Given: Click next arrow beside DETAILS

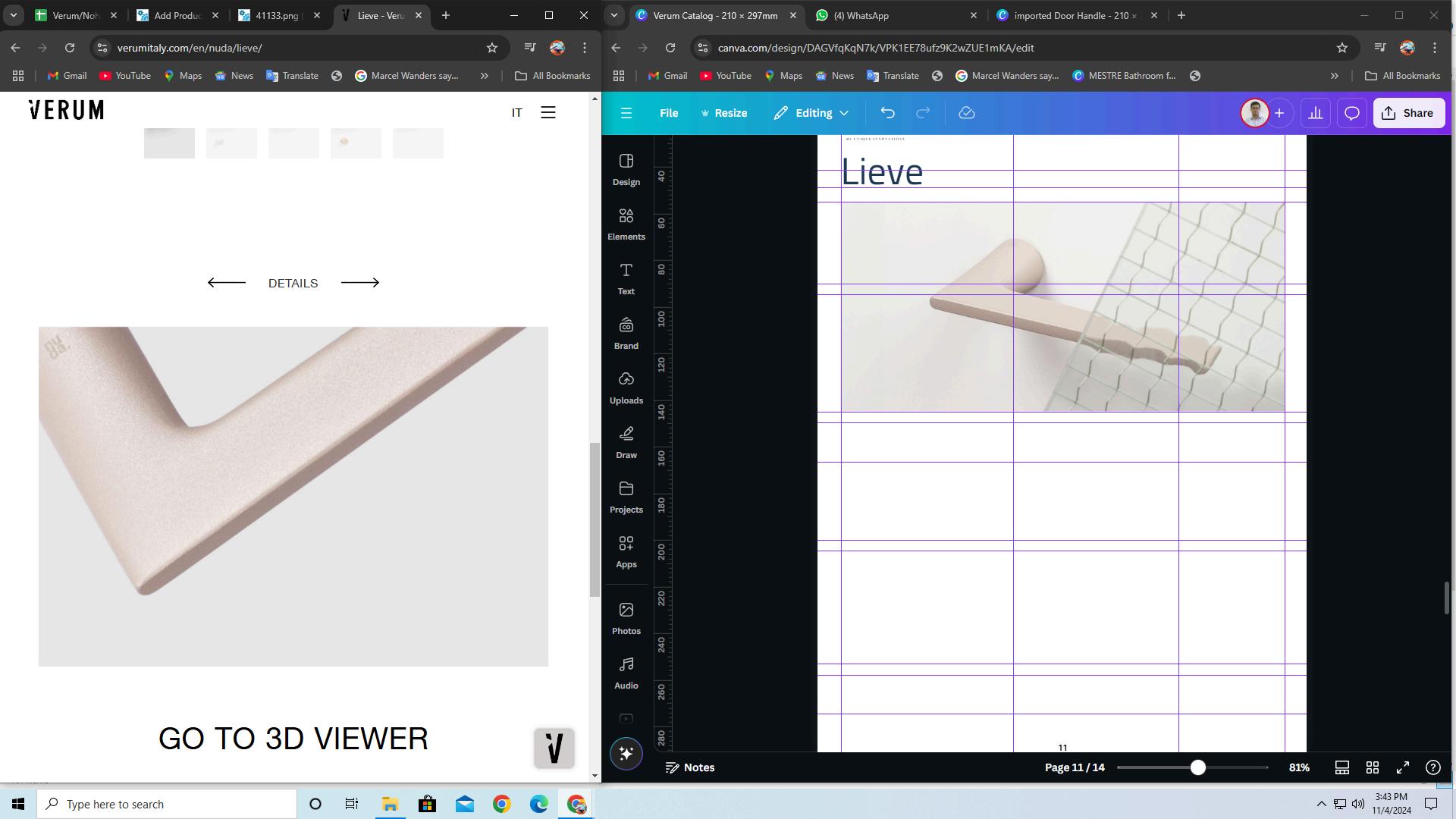Looking at the screenshot, I should 359,283.
